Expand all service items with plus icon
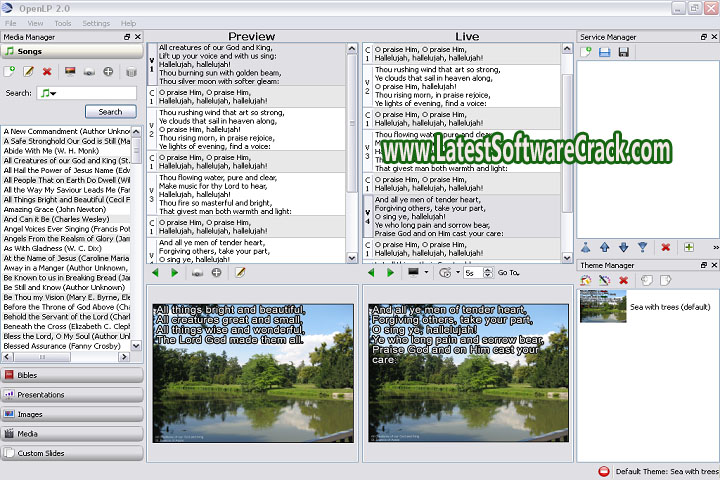Screen dimensions: 720x480 click(689, 247)
